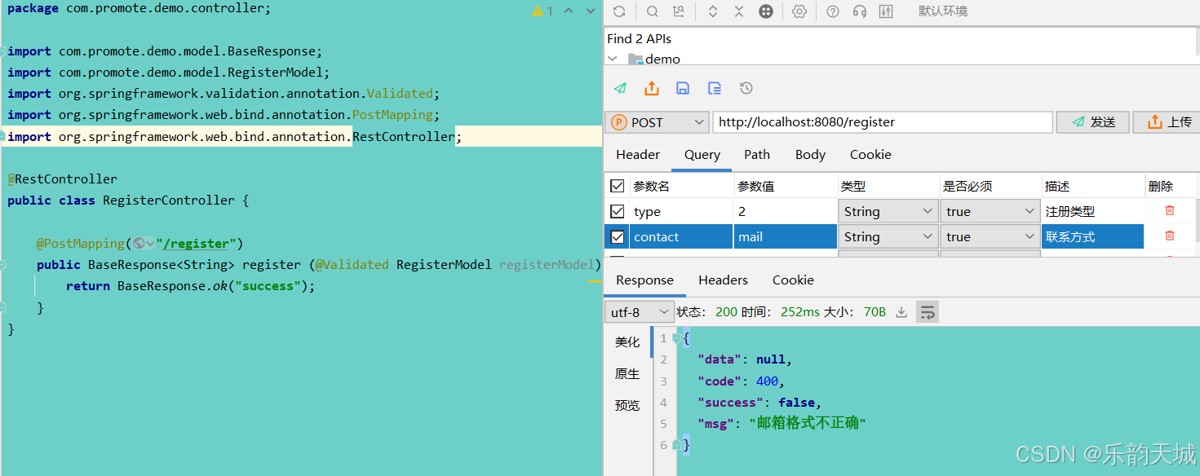Select the 预览 preview view
Viewport: 1200px width, 476px height.
coord(627,406)
